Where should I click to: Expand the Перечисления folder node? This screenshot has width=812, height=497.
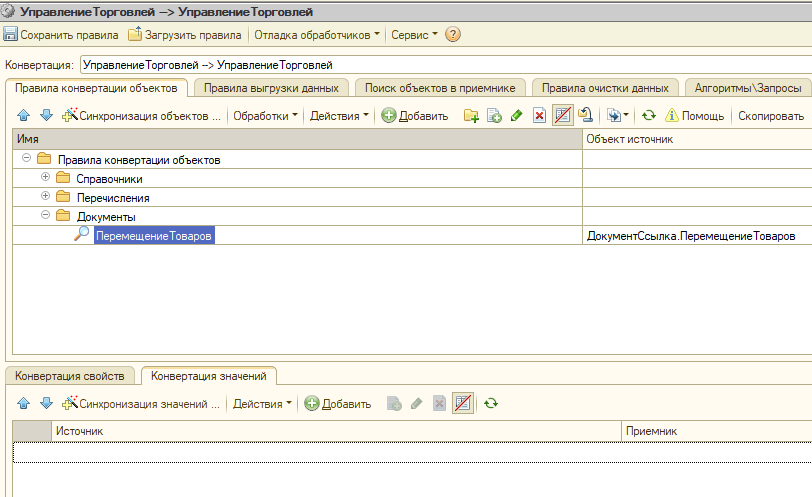tap(46, 196)
